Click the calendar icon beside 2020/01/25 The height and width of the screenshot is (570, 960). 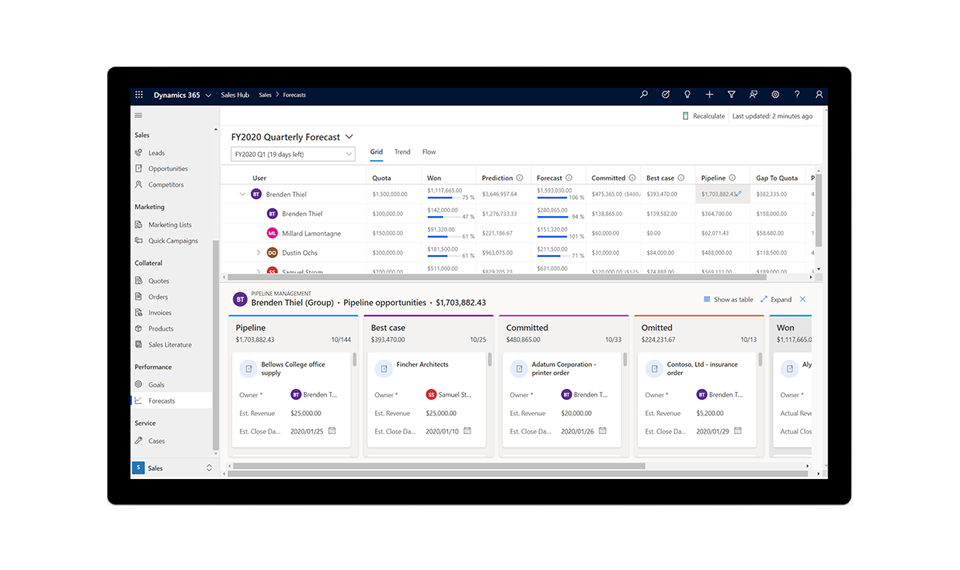click(332, 431)
